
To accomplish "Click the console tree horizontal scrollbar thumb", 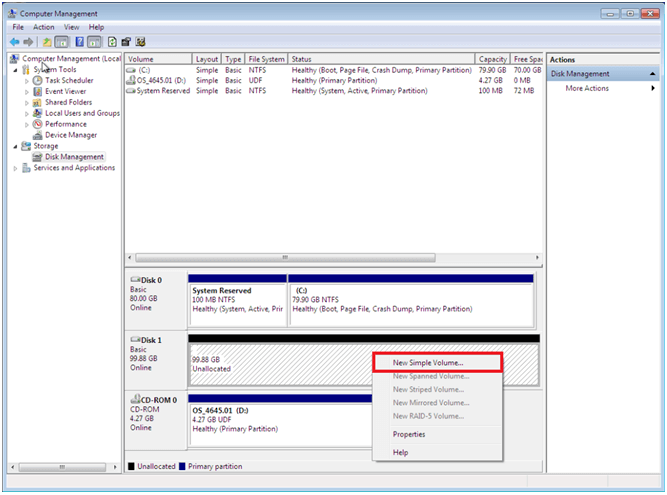I will tap(62, 467).
